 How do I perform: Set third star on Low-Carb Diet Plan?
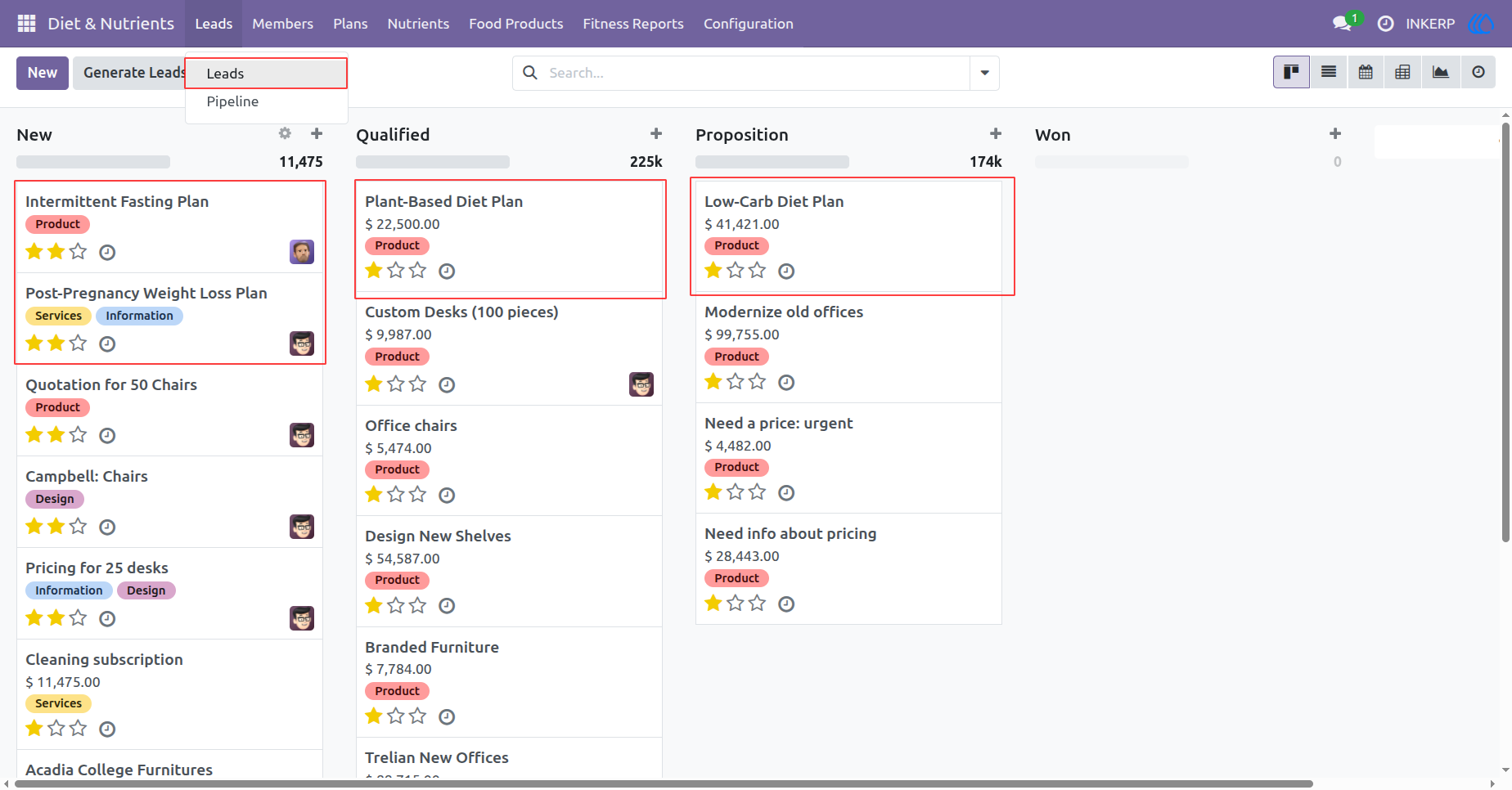click(x=758, y=270)
